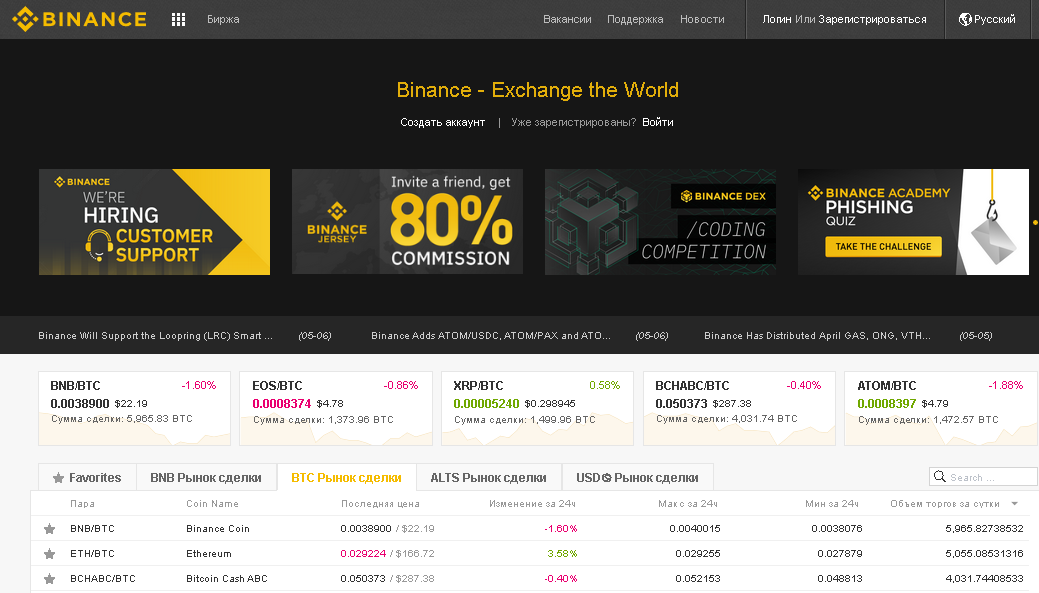Click the globe language icon
The height and width of the screenshot is (593, 1039).
[x=965, y=19]
